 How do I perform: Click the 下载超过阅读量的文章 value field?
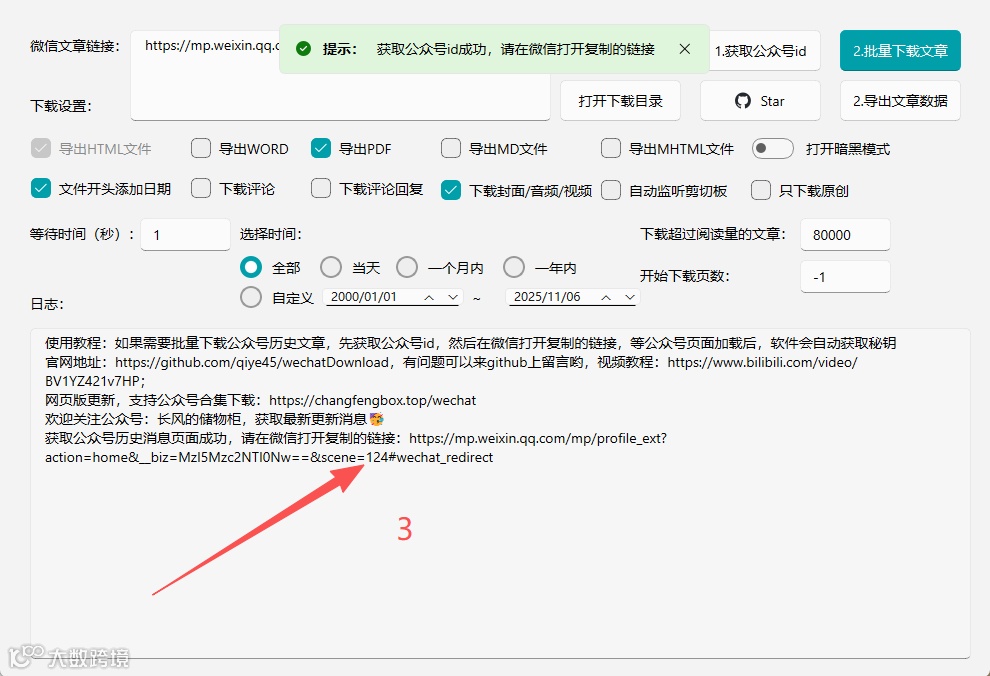point(845,235)
